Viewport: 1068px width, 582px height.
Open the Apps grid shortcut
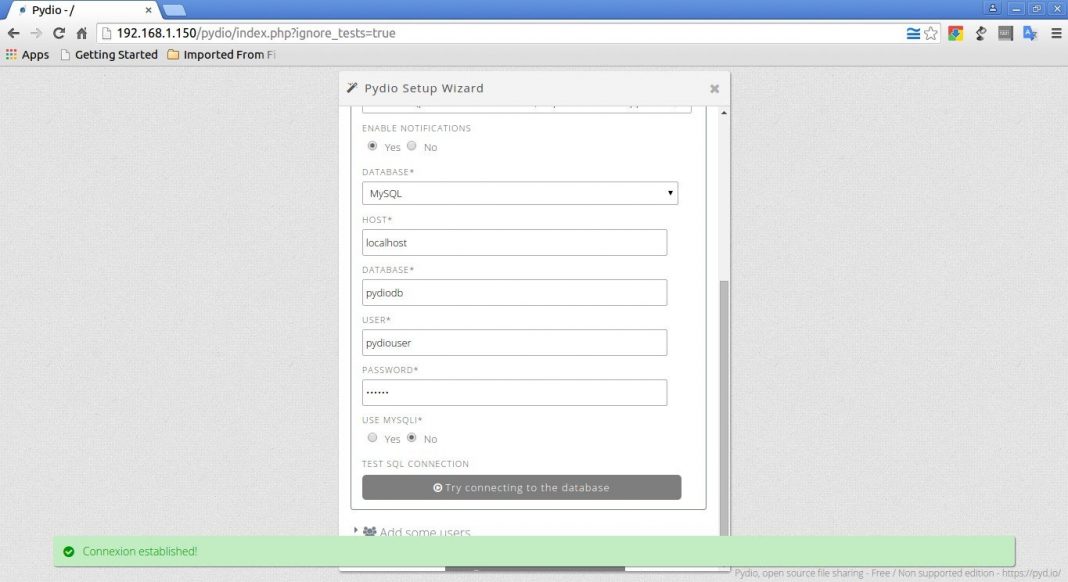[x=27, y=55]
